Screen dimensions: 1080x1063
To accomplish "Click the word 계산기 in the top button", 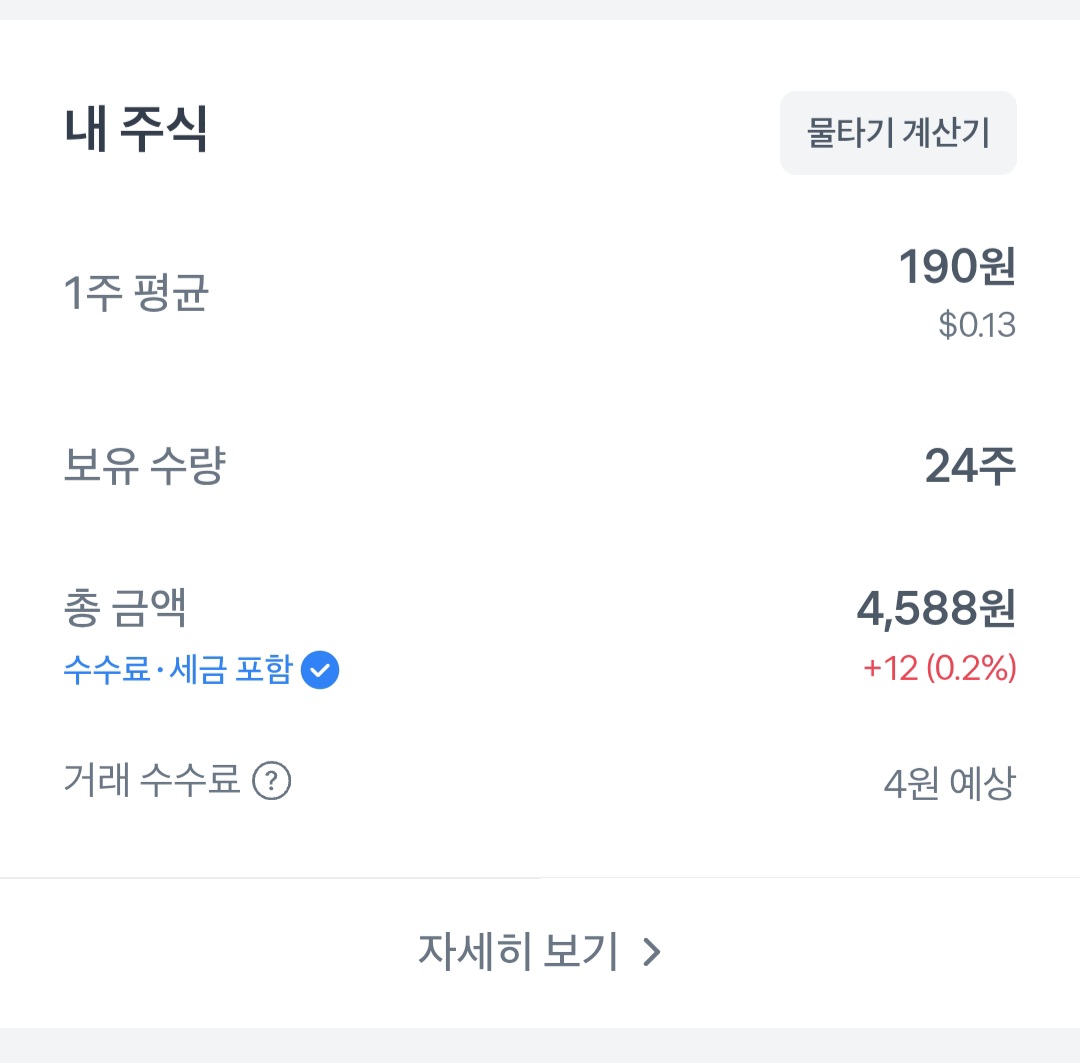I will coord(946,132).
